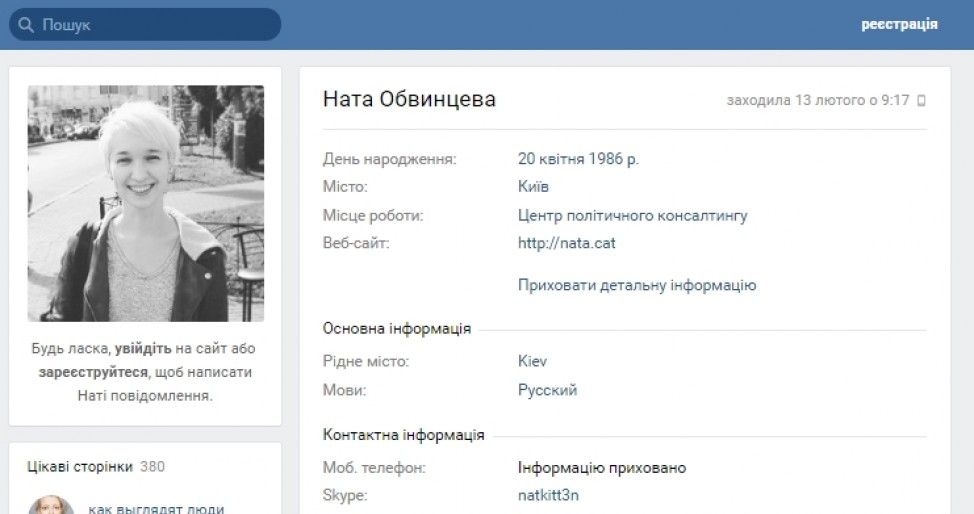The height and width of the screenshot is (514, 974).
Task: Open the Цікаві сторінки section header
Action: pyautogui.click(x=79, y=466)
